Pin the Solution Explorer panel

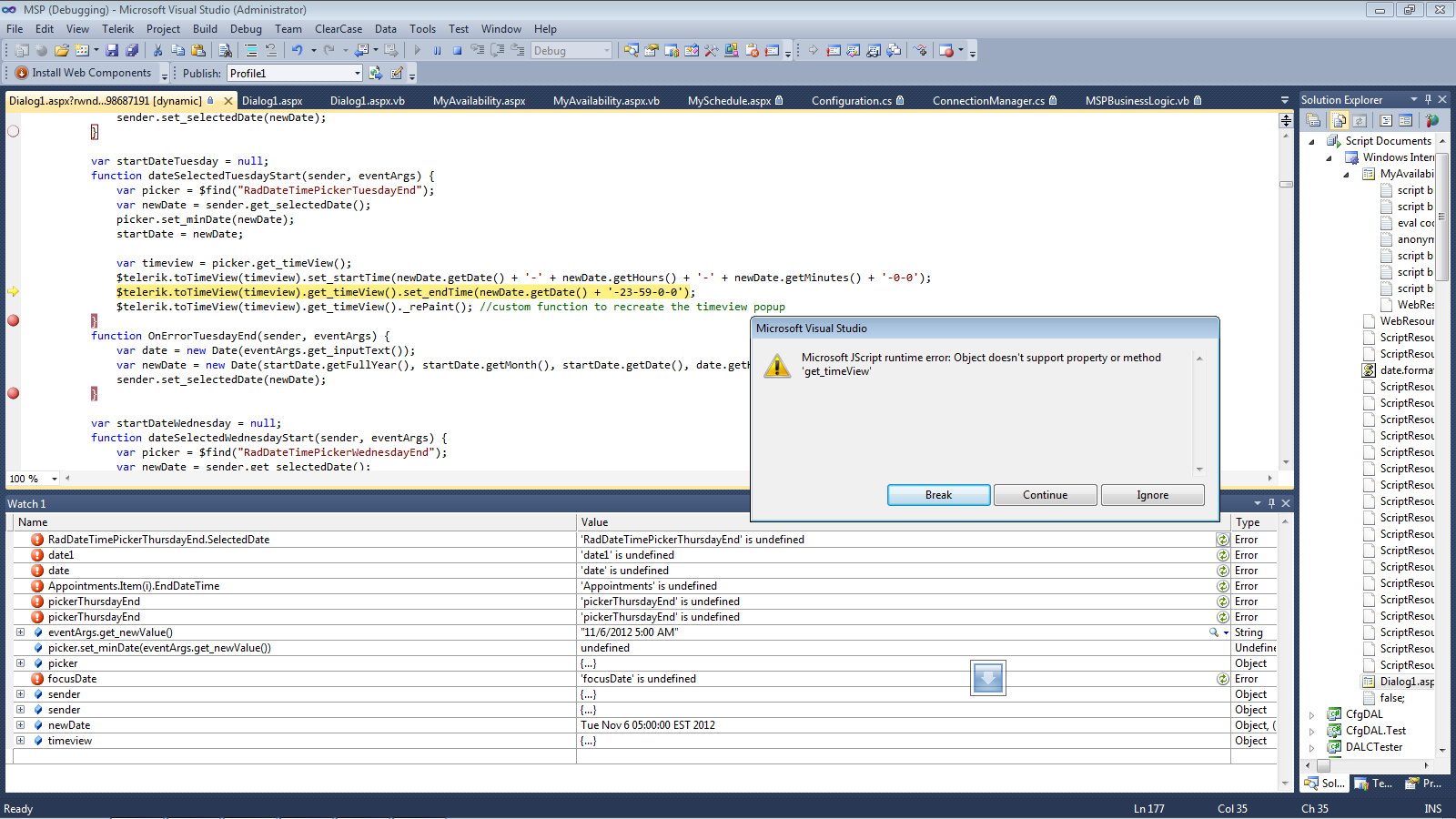click(1428, 99)
